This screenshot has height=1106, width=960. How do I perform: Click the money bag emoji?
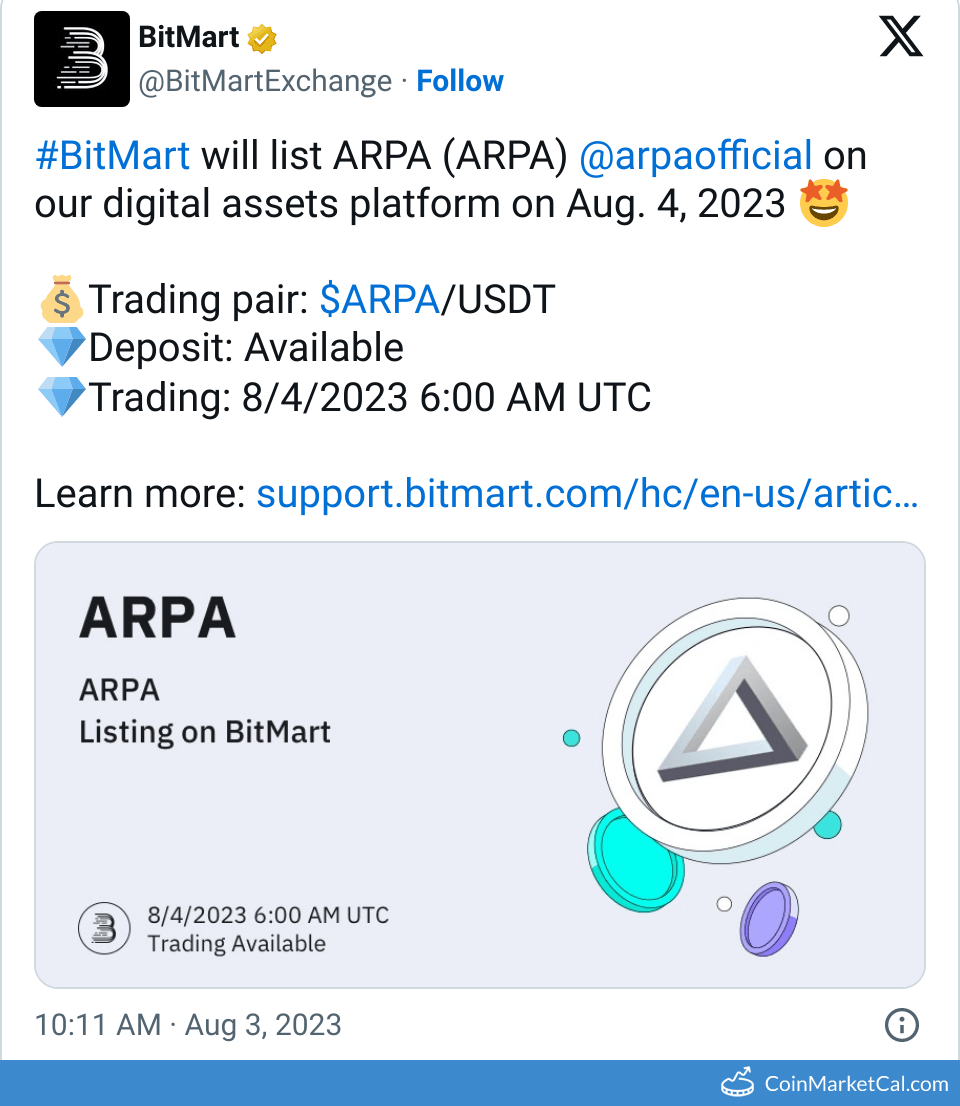pyautogui.click(x=61, y=299)
